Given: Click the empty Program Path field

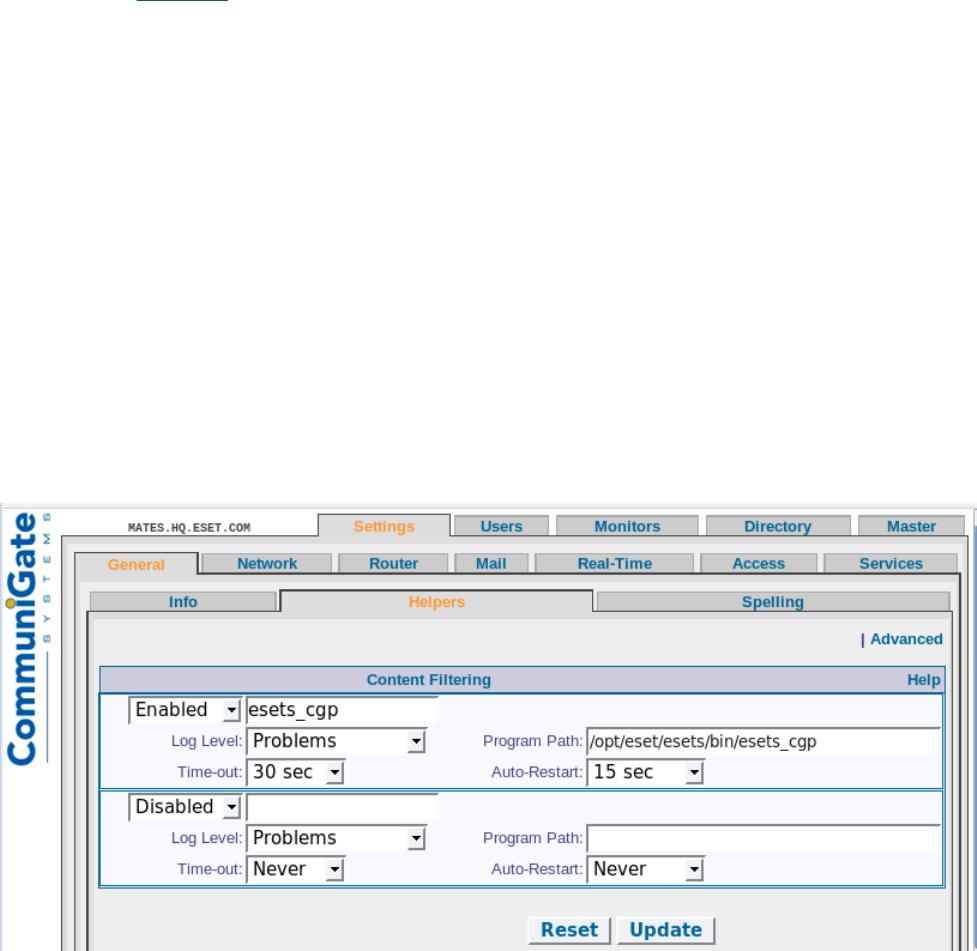Looking at the screenshot, I should tap(763, 838).
